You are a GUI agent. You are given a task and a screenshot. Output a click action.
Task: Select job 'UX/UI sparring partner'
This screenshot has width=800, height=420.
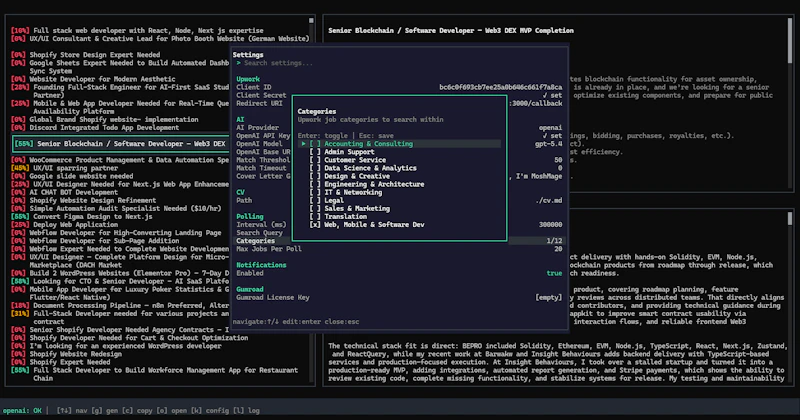click(64, 168)
